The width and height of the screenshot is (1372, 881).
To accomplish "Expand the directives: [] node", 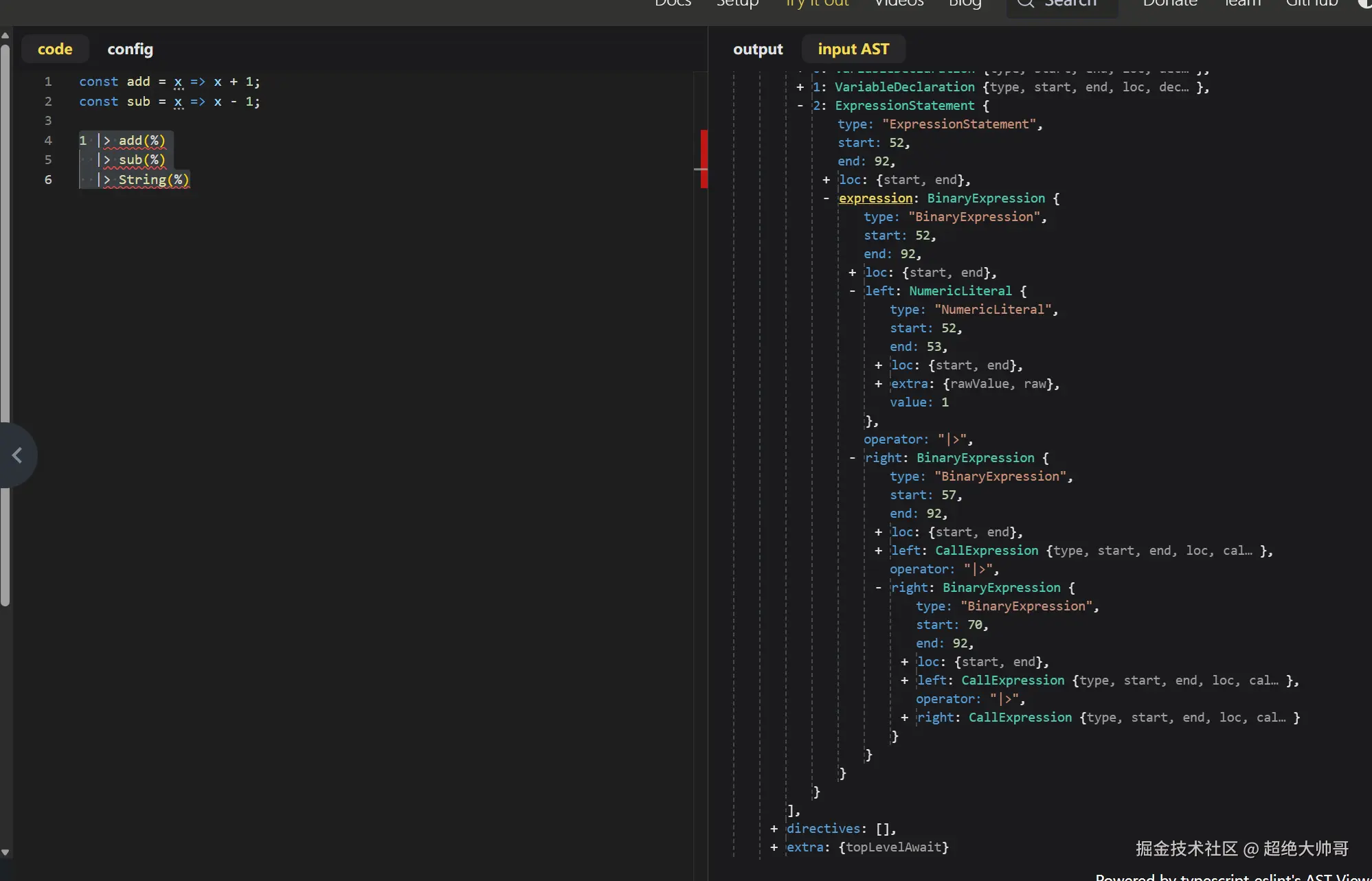I will coord(774,829).
